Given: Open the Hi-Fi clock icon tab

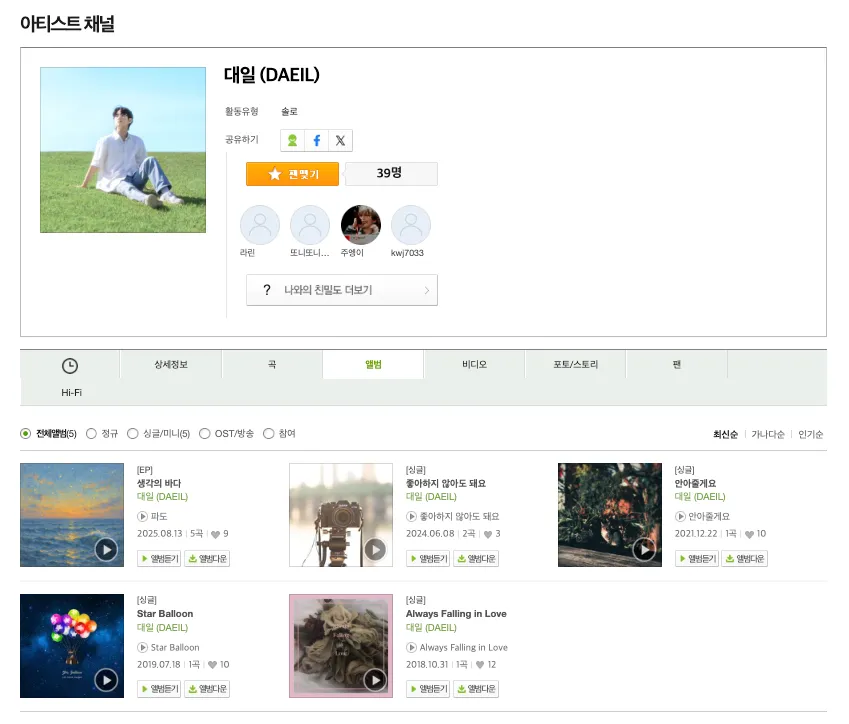Looking at the screenshot, I should tap(70, 366).
